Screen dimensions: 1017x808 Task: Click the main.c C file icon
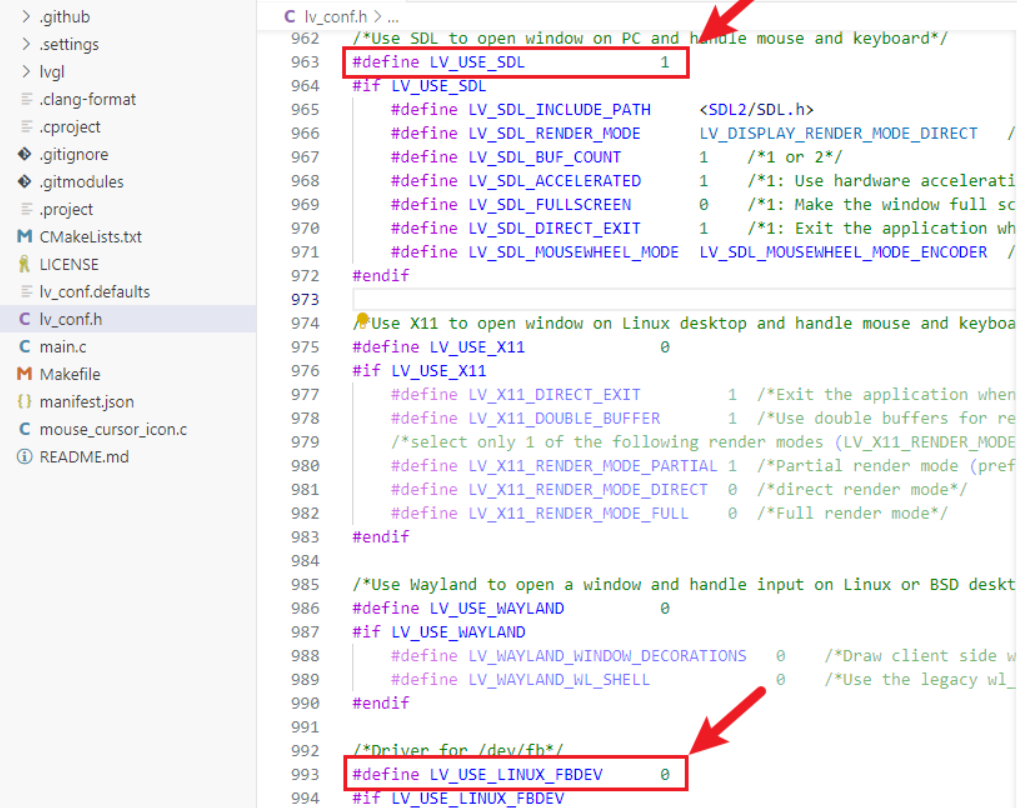click(25, 346)
